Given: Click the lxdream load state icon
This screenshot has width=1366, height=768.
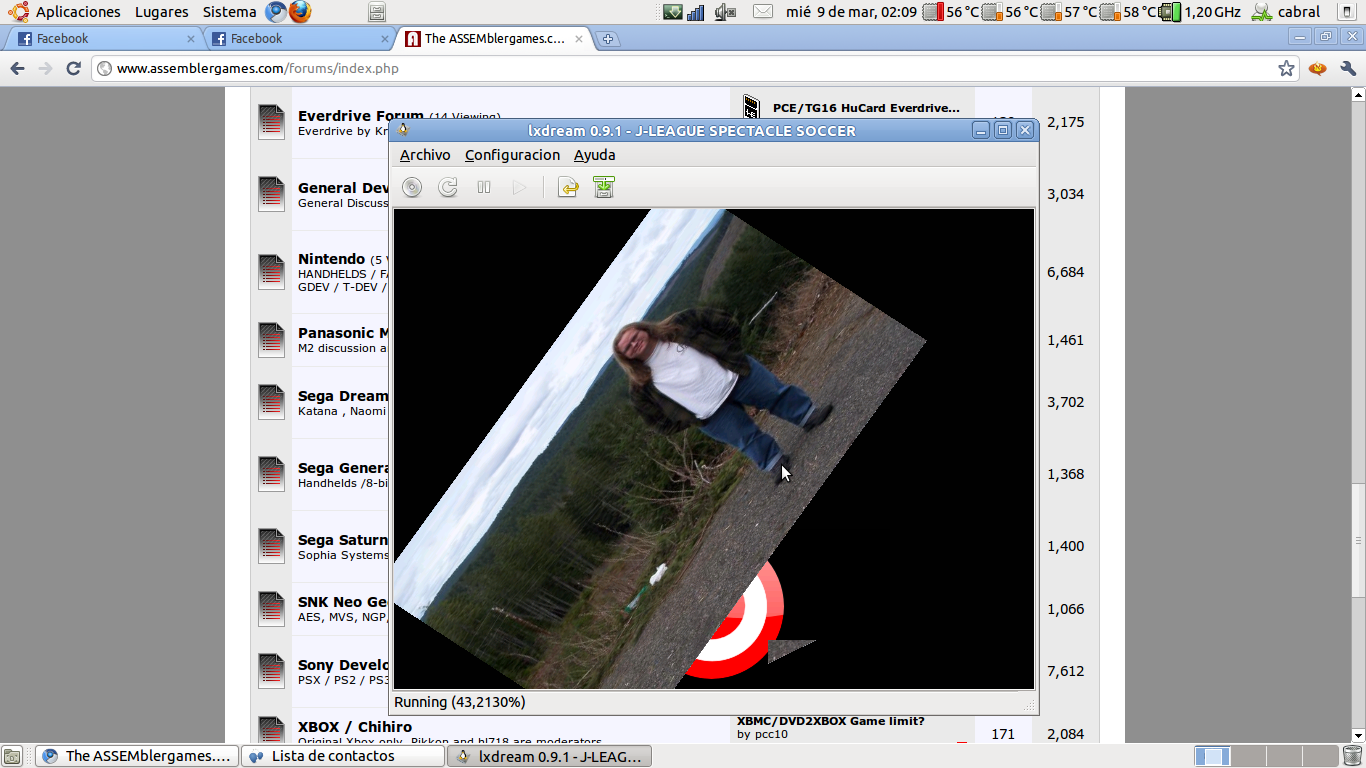Looking at the screenshot, I should 568,187.
